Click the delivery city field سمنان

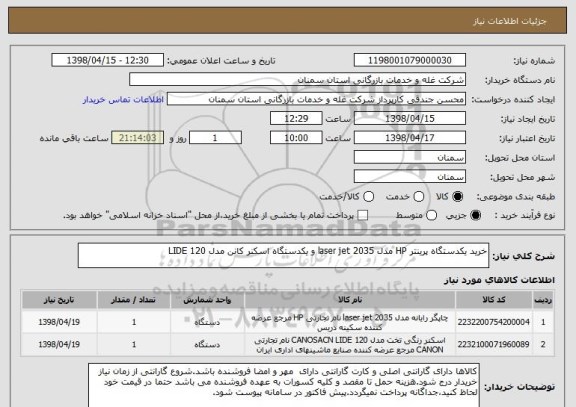(x=410, y=177)
